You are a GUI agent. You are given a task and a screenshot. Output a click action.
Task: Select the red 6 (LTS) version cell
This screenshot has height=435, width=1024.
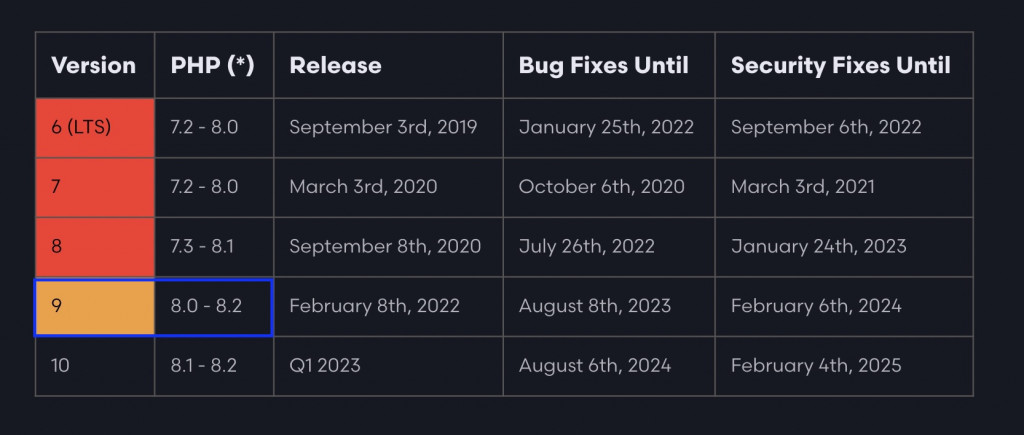(95, 127)
